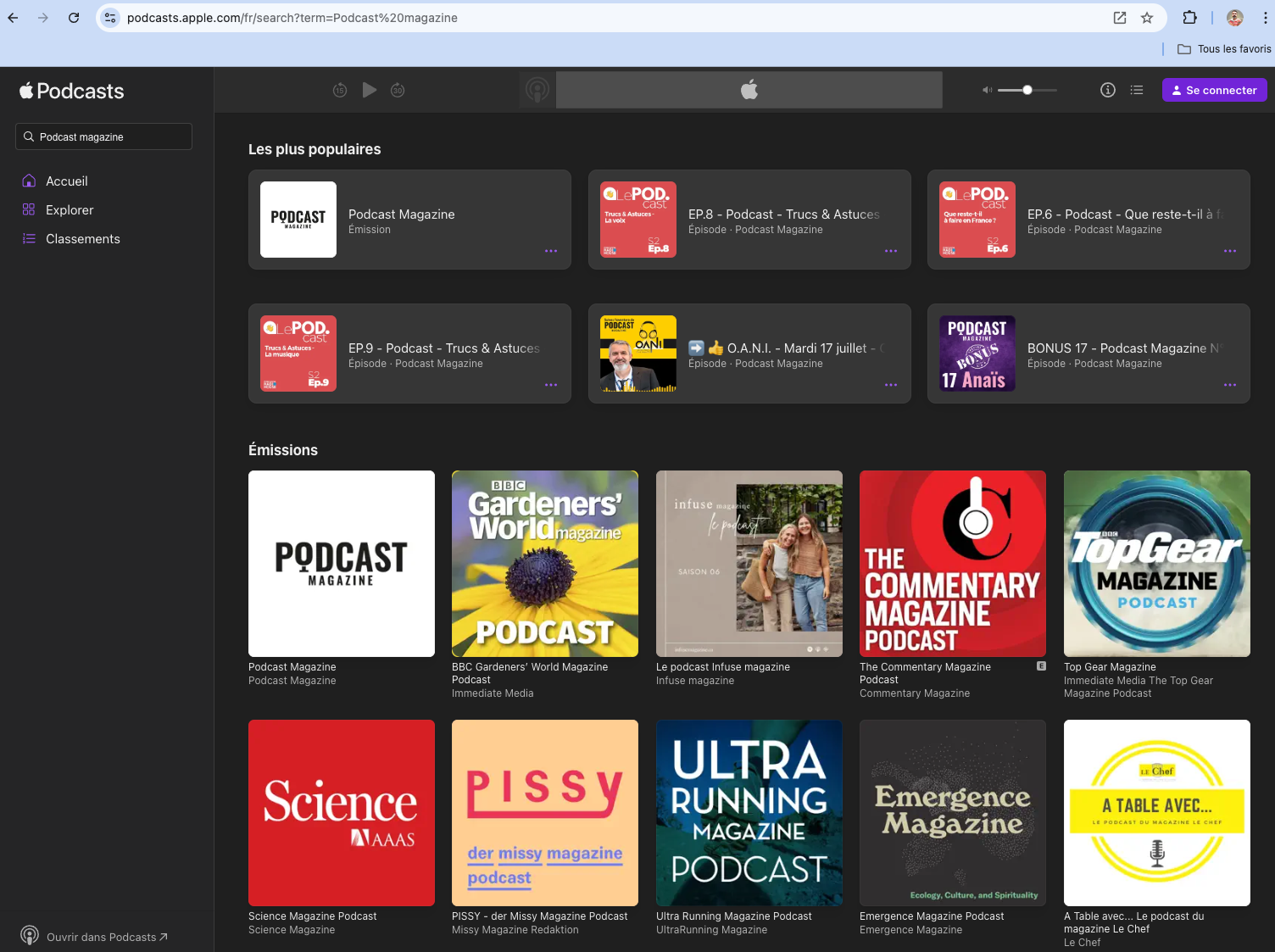Viewport: 1275px width, 952px height.
Task: Open ellipsis menu on EP.8 Trucs & Astuces
Action: (891, 251)
